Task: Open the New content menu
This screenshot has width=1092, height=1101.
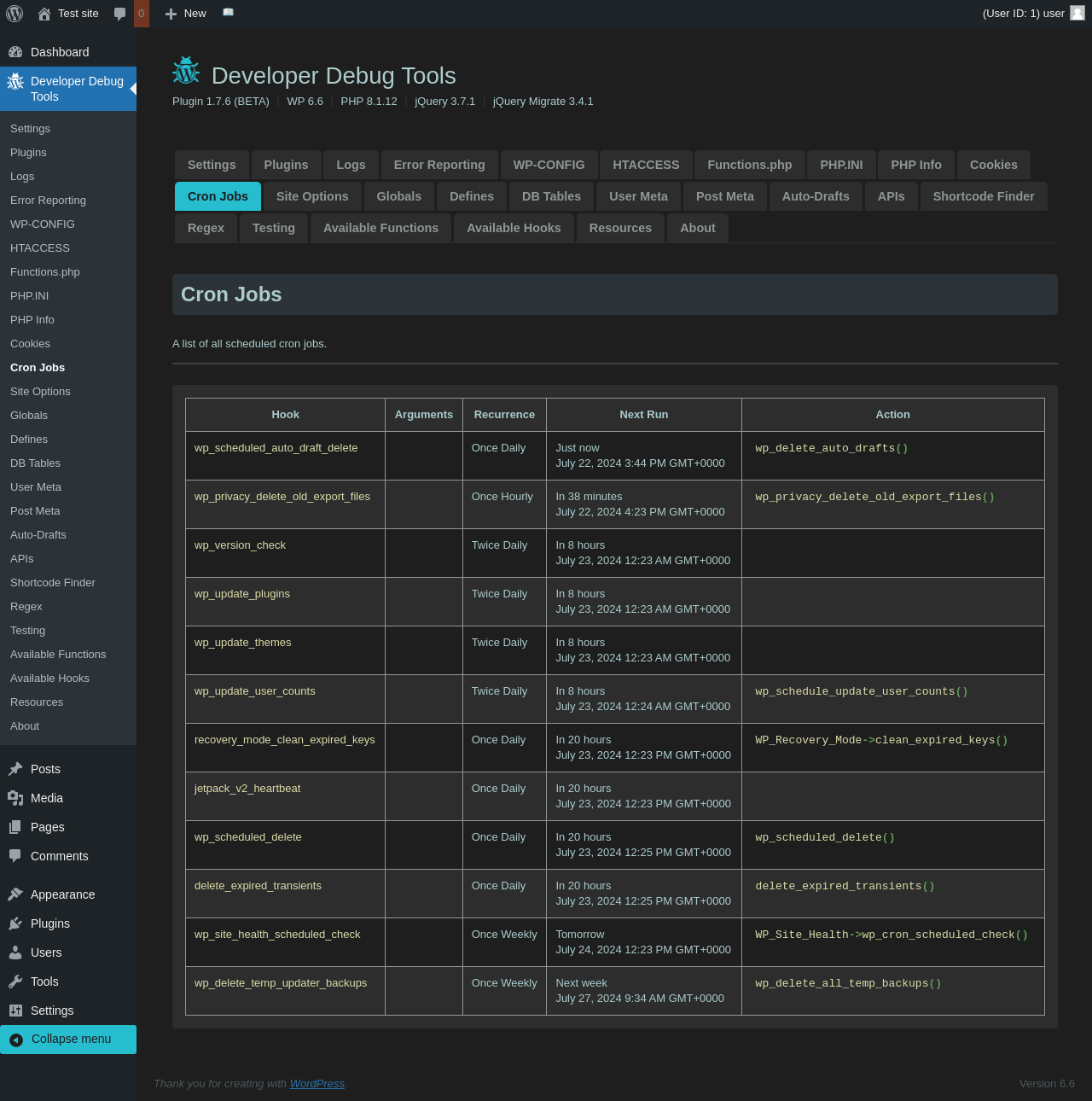Action: pos(186,14)
